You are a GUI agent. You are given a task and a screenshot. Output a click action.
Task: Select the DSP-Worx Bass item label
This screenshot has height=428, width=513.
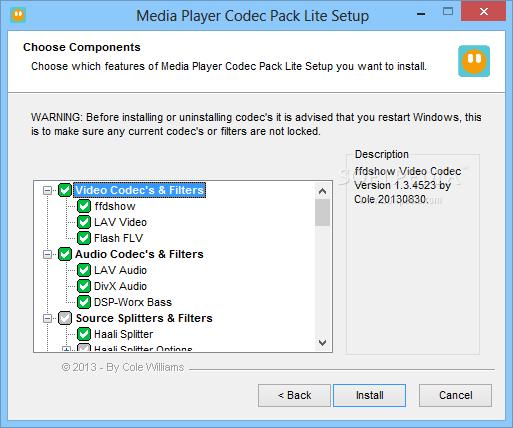click(x=133, y=302)
